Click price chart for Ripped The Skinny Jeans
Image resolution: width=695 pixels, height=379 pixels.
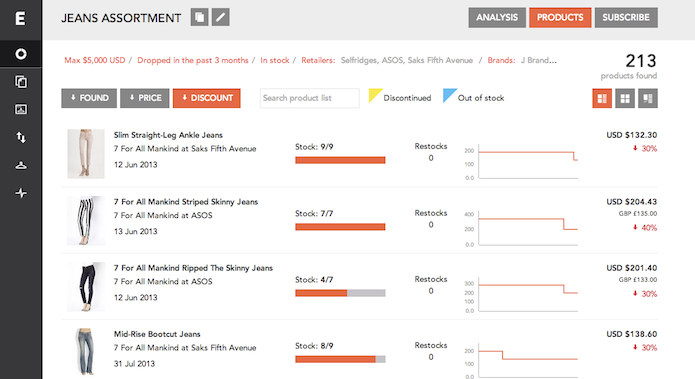pos(521,295)
